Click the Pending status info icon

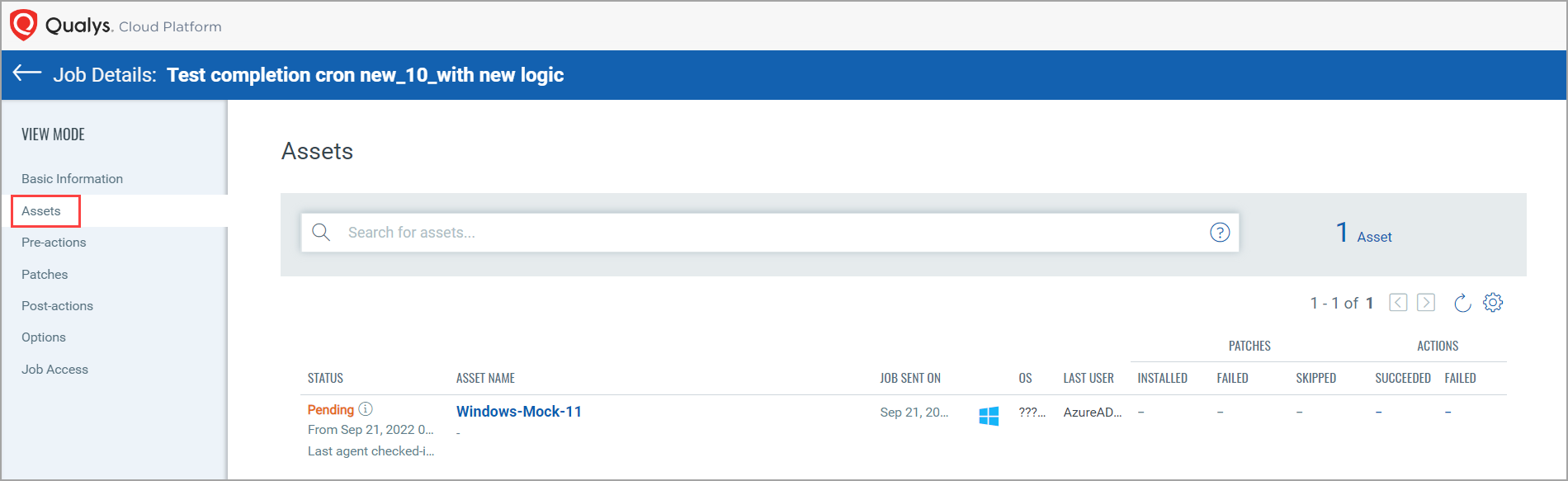366,409
